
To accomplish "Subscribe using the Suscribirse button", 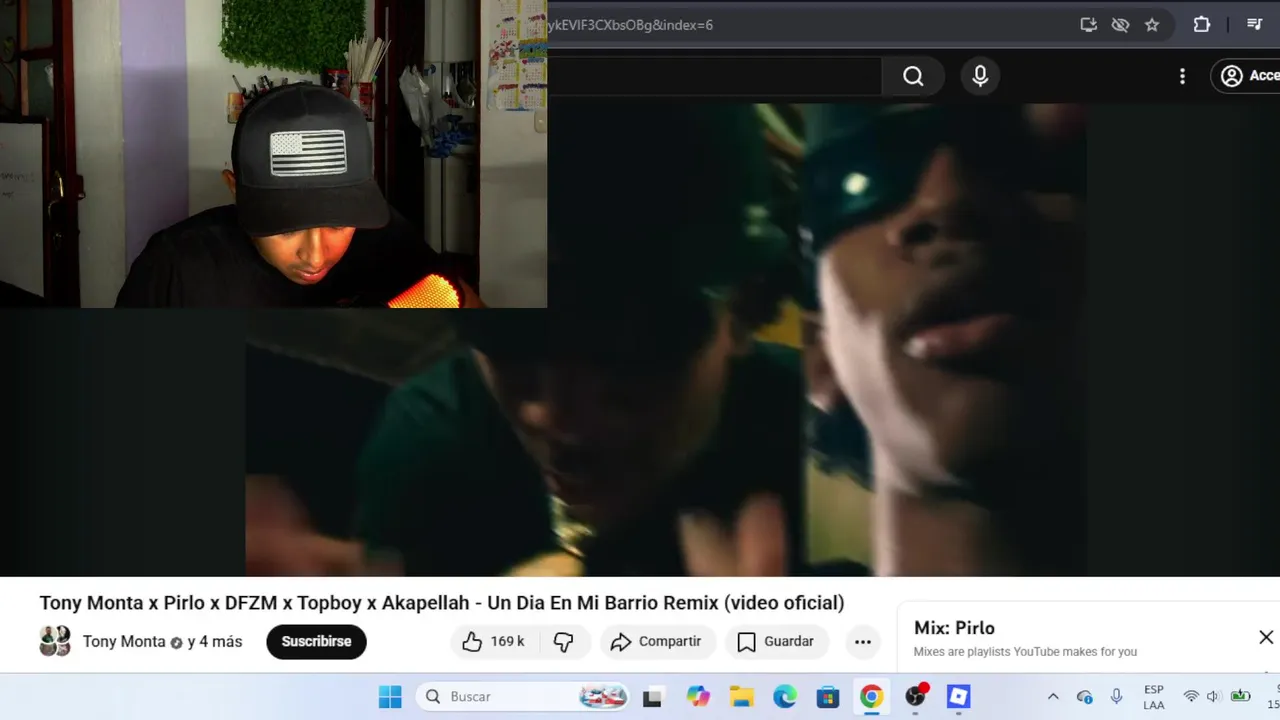I will (x=316, y=641).
